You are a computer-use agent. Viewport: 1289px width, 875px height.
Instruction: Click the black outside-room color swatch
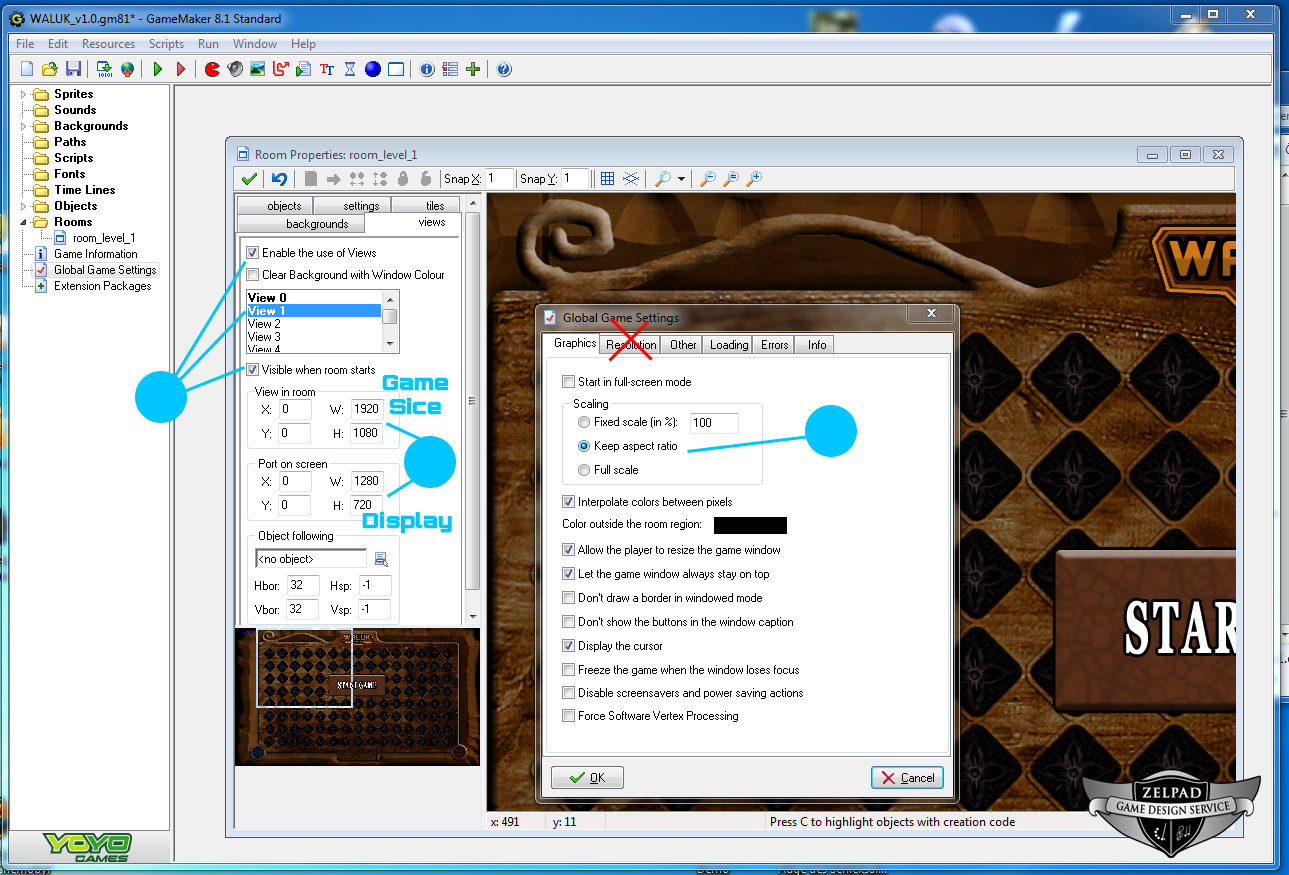point(749,525)
